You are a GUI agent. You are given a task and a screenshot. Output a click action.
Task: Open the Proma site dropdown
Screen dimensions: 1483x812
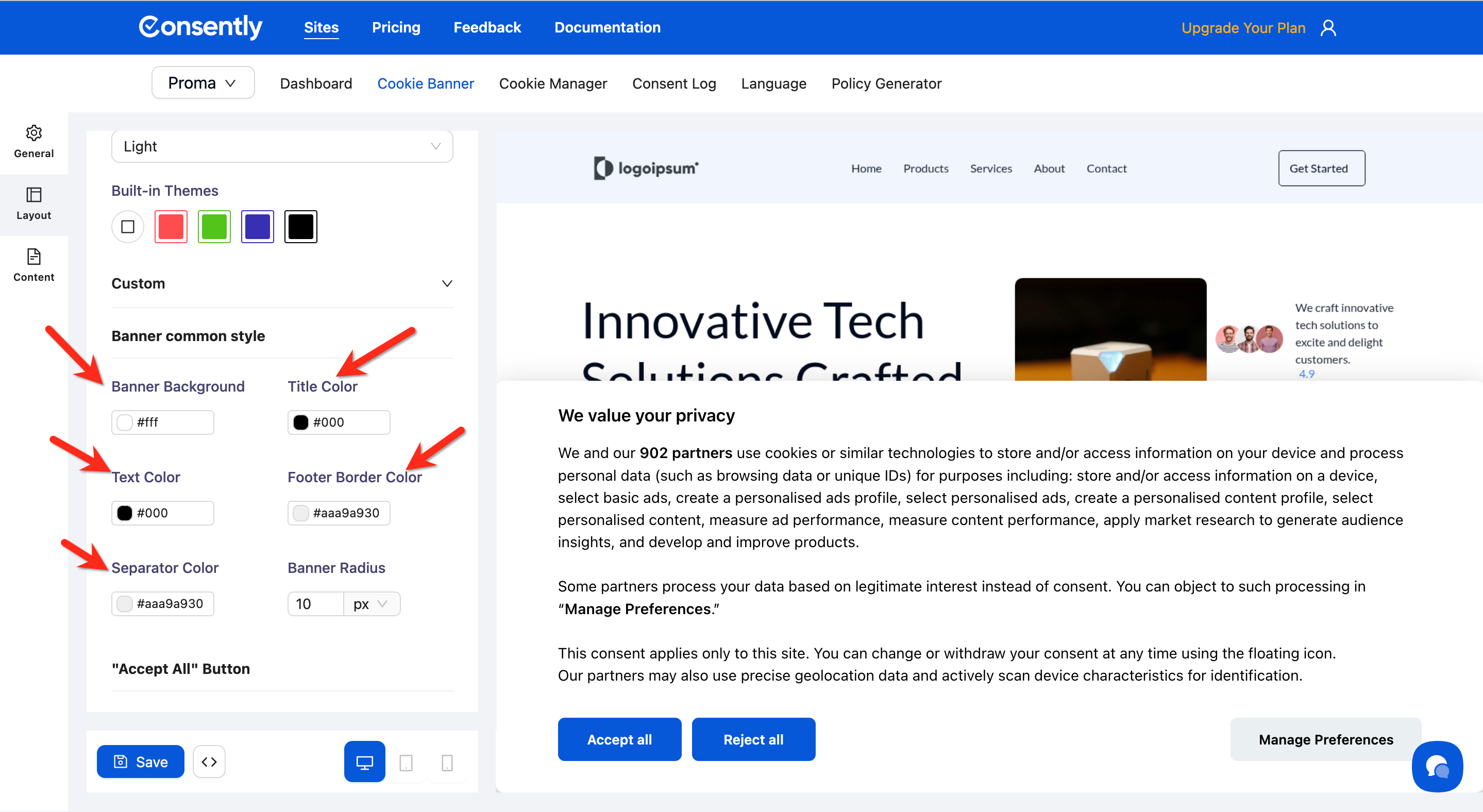[203, 83]
